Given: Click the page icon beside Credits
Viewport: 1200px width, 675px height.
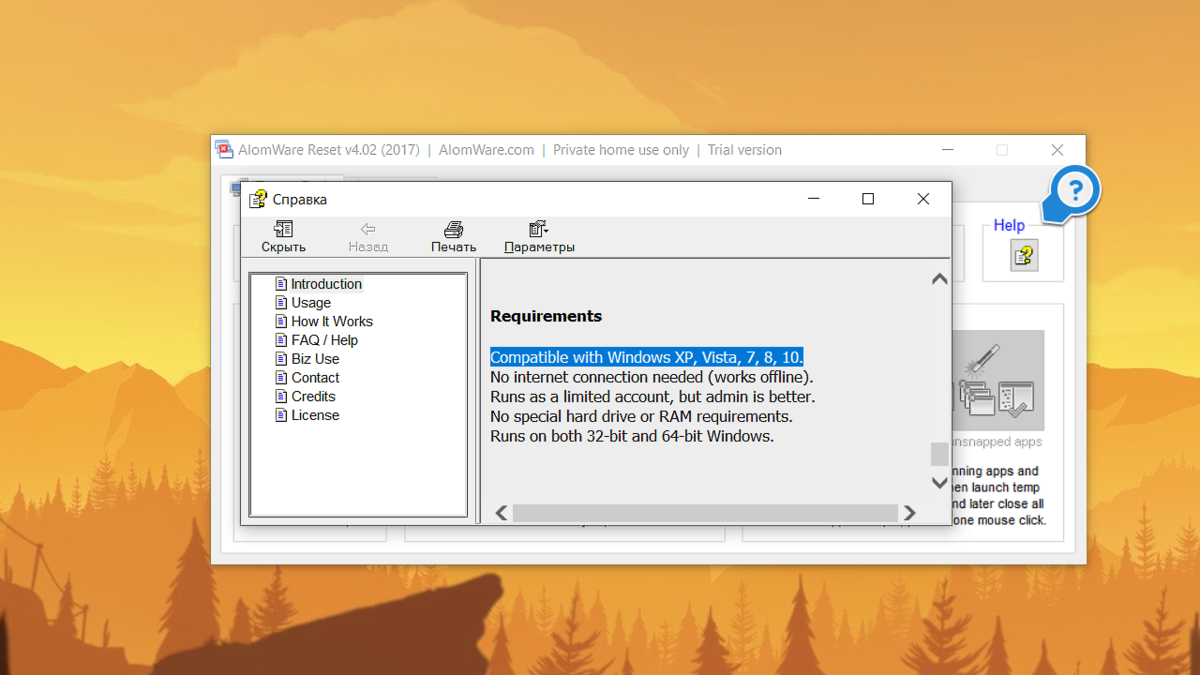Looking at the screenshot, I should pos(281,397).
